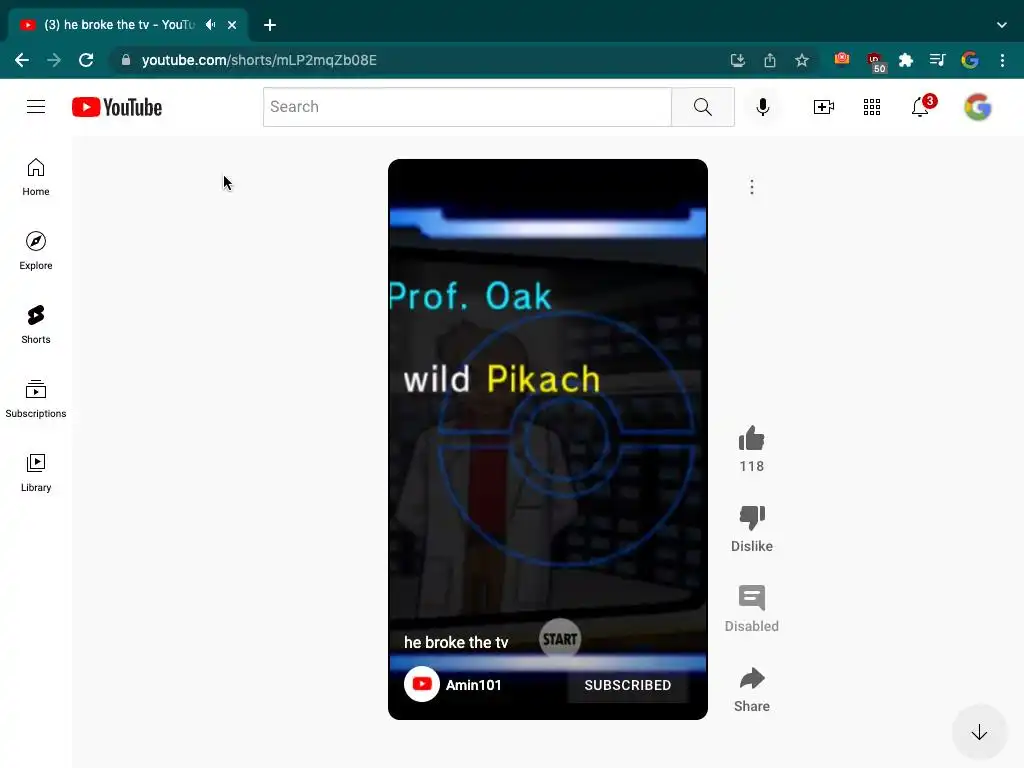Viewport: 1024px width, 768px height.
Task: Click the address bar URL
Action: [259, 60]
